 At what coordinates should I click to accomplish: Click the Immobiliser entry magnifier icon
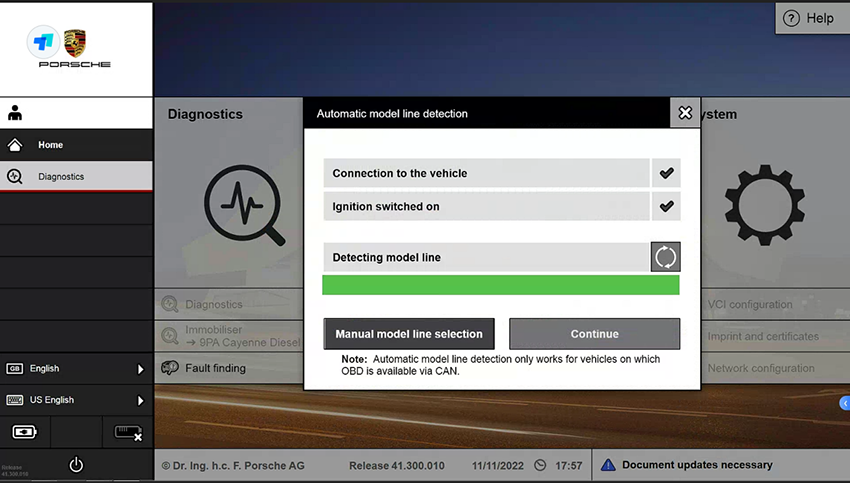(x=170, y=336)
